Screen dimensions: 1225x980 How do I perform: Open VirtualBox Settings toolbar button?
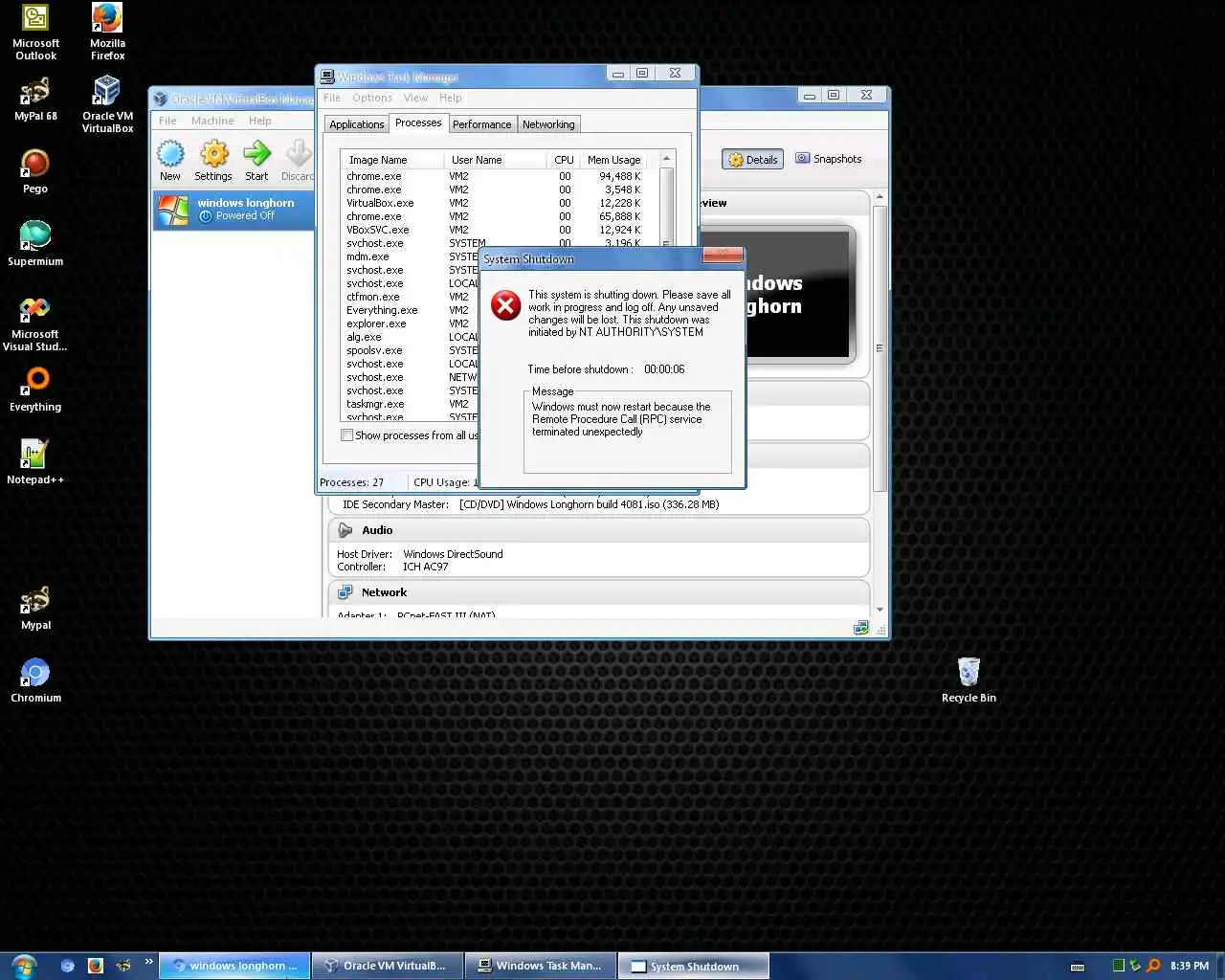213,161
